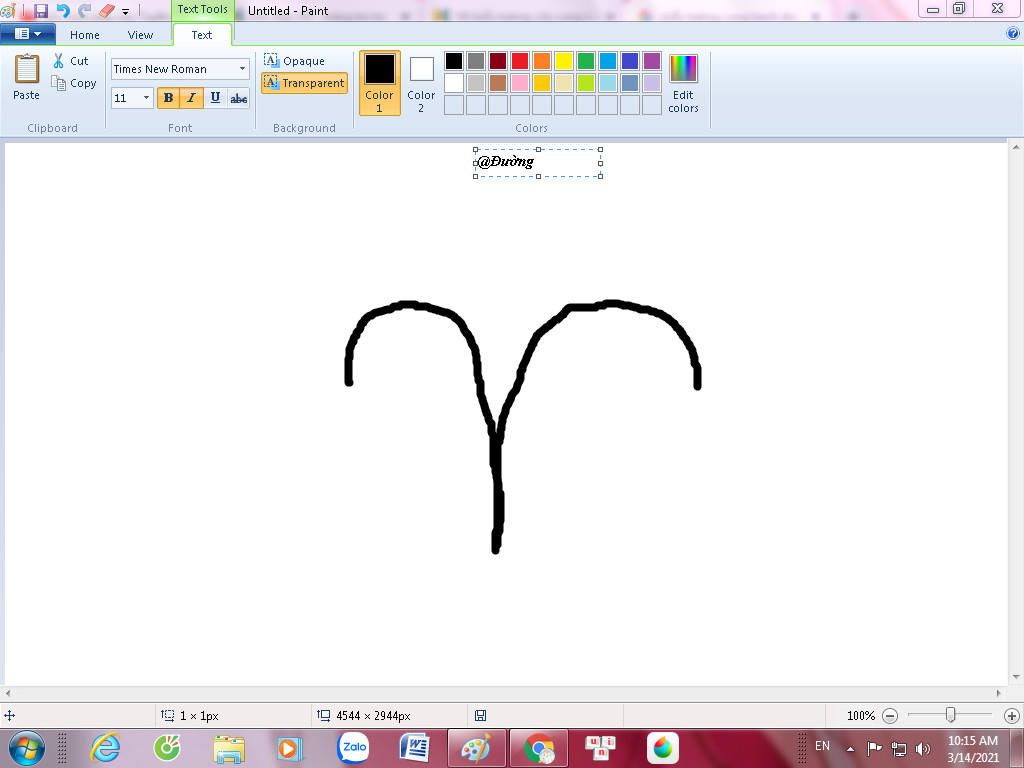1024x768 pixels.
Task: Pick the red color swatch
Action: (x=520, y=61)
